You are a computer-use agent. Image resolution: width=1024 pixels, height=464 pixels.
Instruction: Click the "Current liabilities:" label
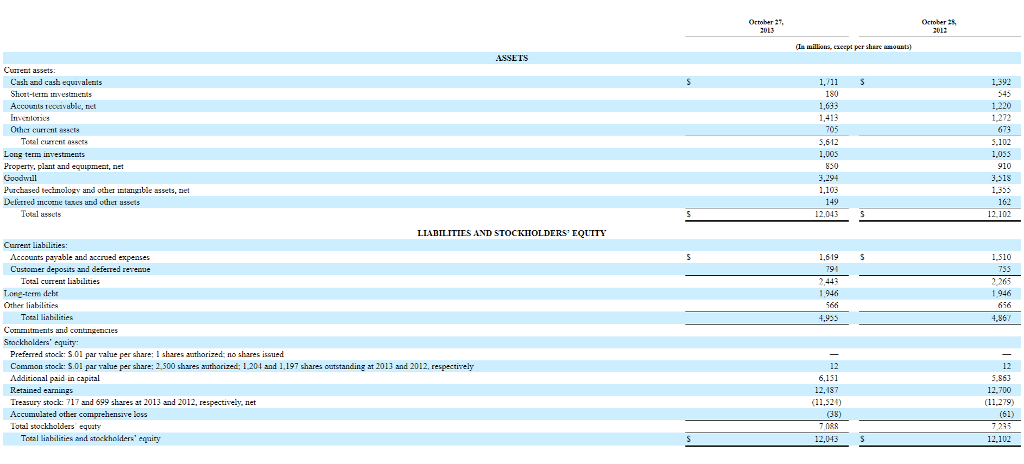pos(35,245)
